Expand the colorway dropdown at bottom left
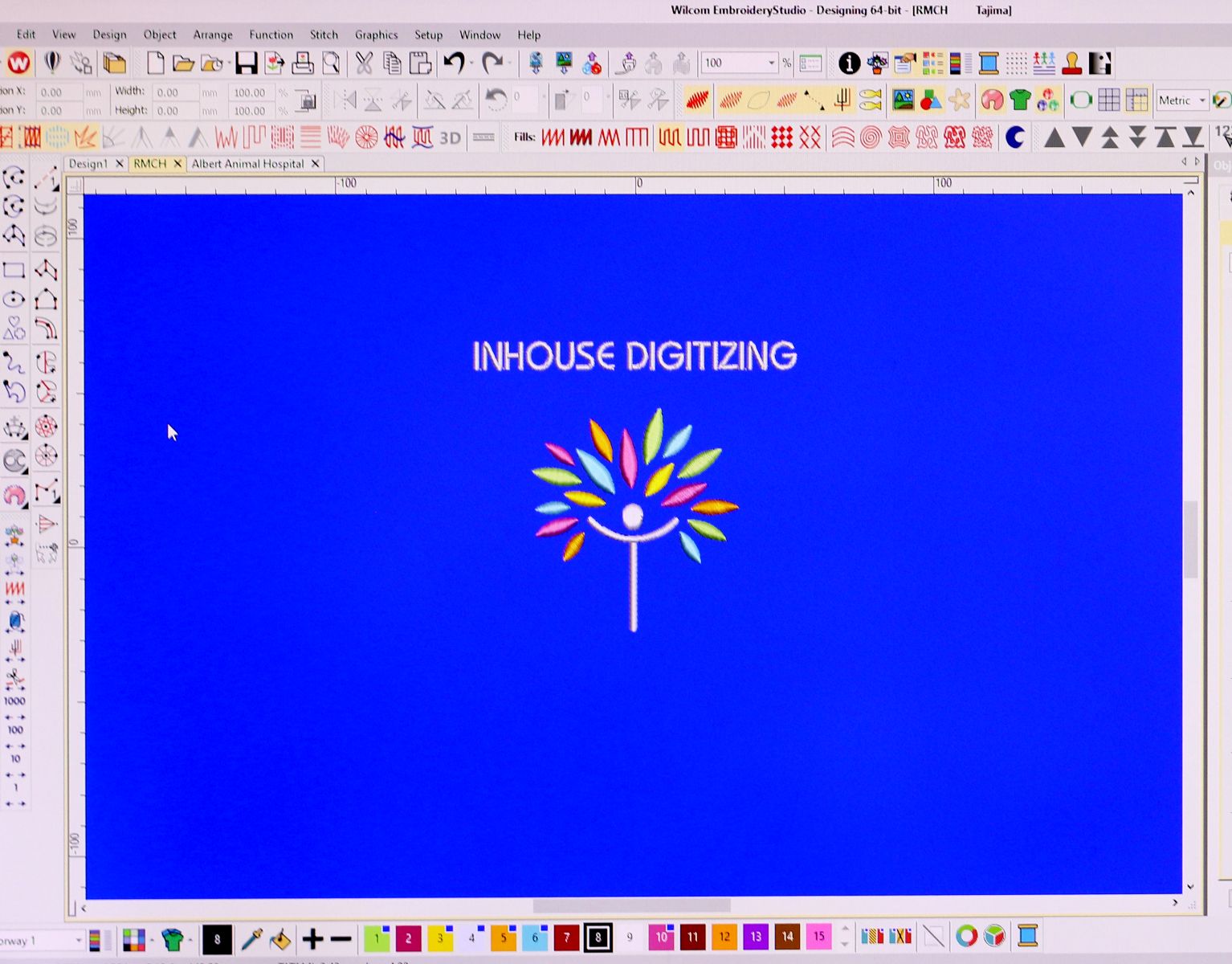 tap(78, 939)
